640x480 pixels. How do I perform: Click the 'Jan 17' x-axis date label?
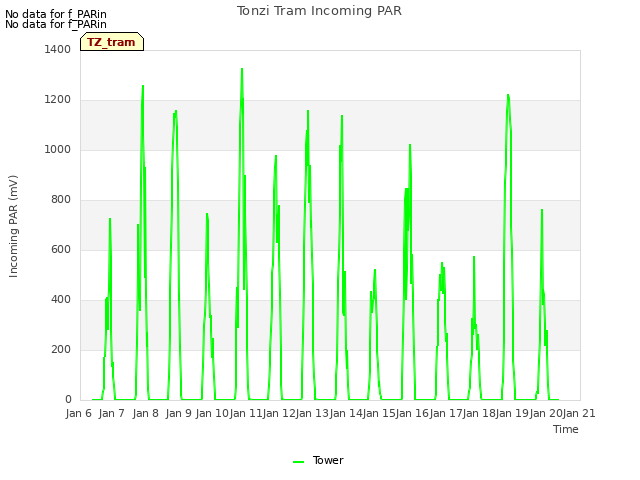click(446, 413)
